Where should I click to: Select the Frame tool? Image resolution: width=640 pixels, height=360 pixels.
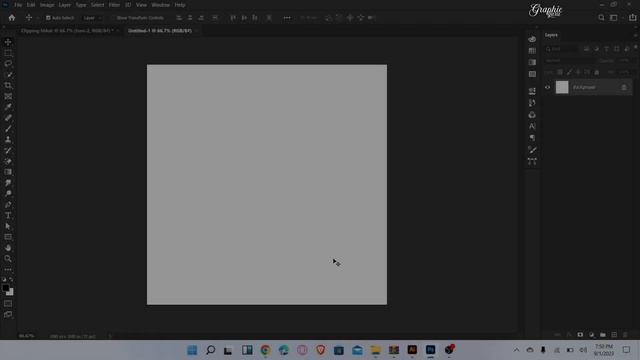[8, 96]
